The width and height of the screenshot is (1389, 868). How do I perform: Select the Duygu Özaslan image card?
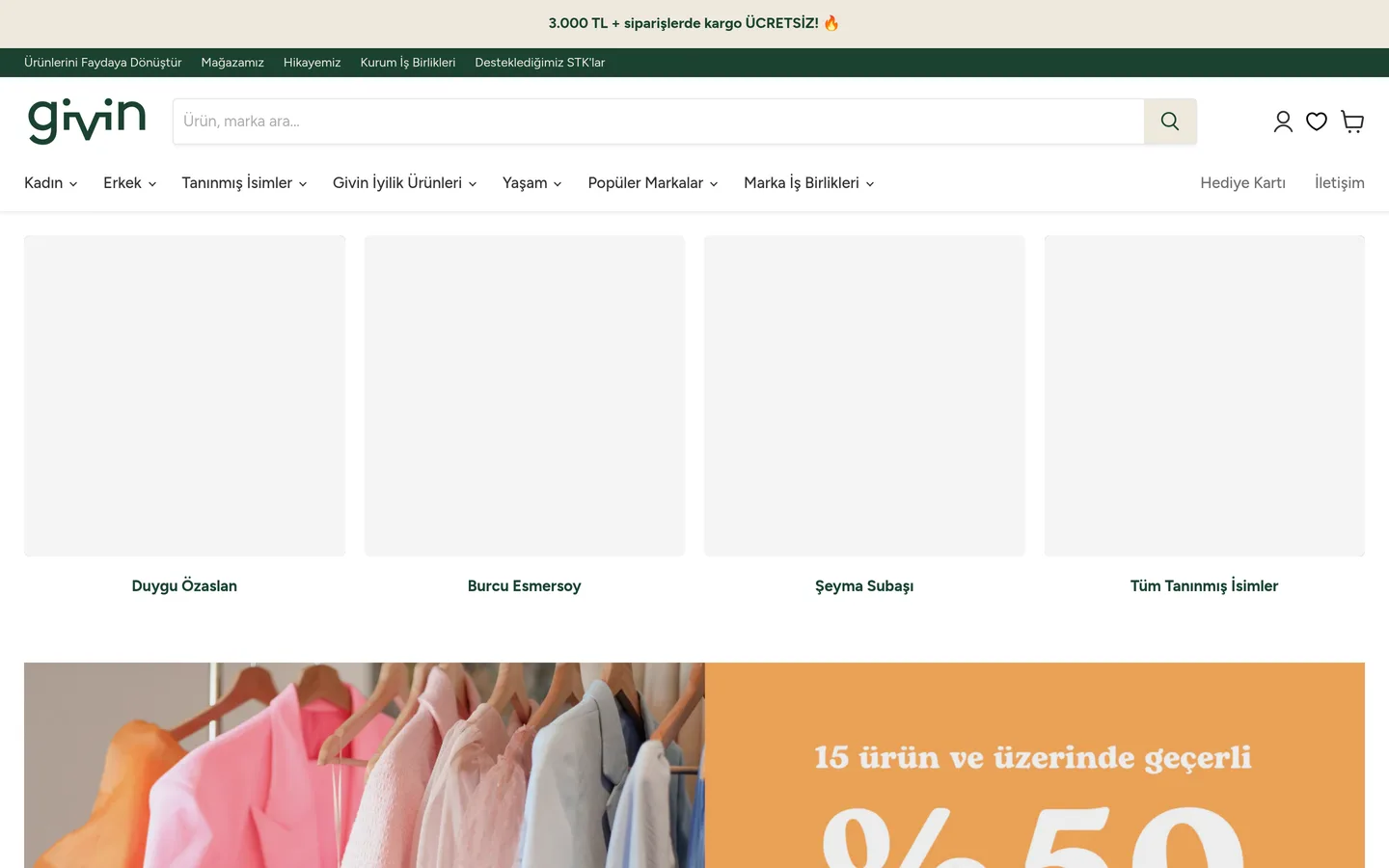(184, 395)
